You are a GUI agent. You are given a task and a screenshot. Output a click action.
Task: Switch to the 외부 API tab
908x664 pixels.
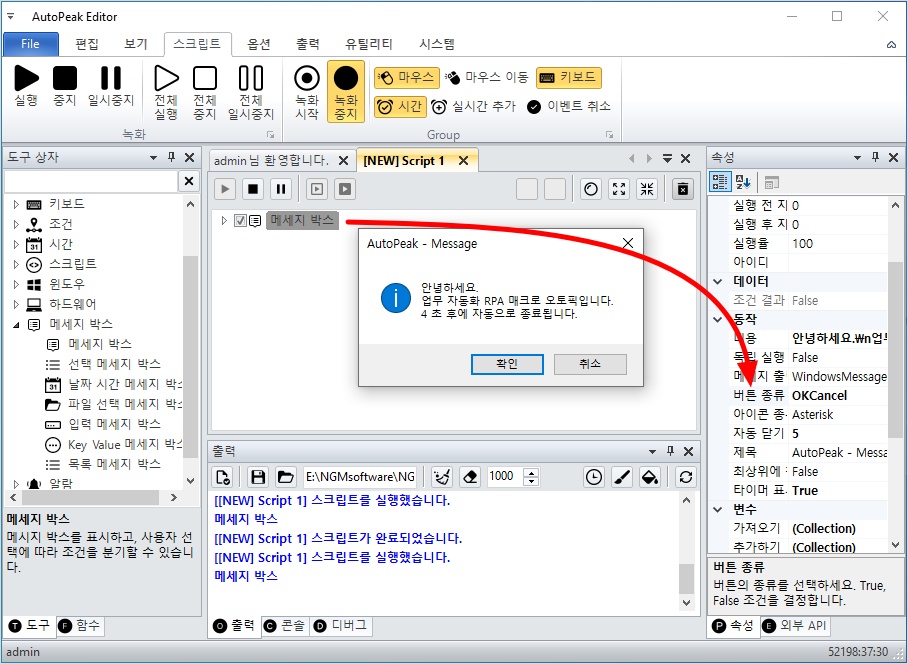[x=794, y=626]
